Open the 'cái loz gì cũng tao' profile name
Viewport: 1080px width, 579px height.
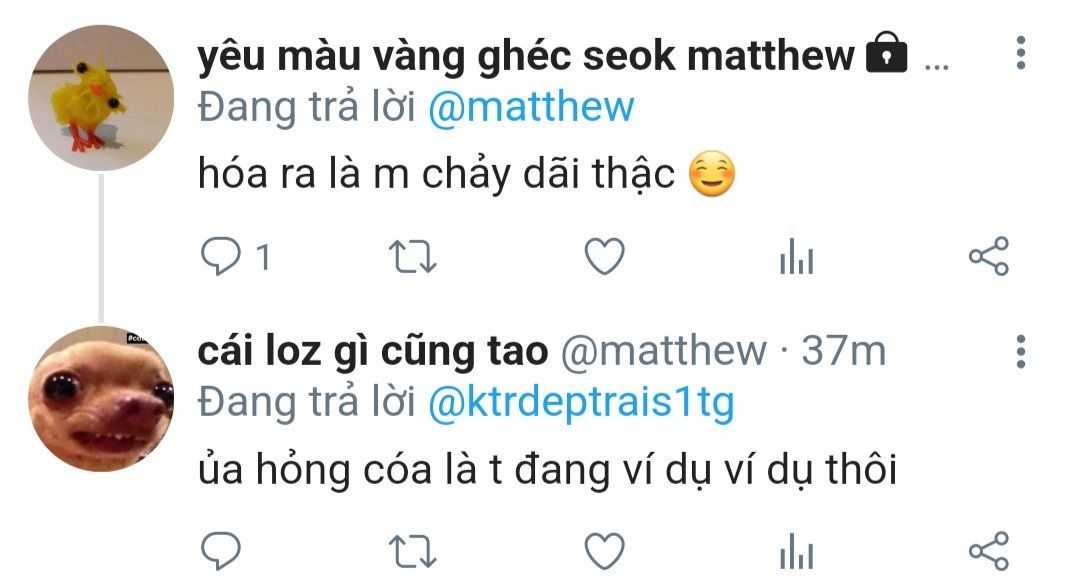pyautogui.click(x=373, y=351)
